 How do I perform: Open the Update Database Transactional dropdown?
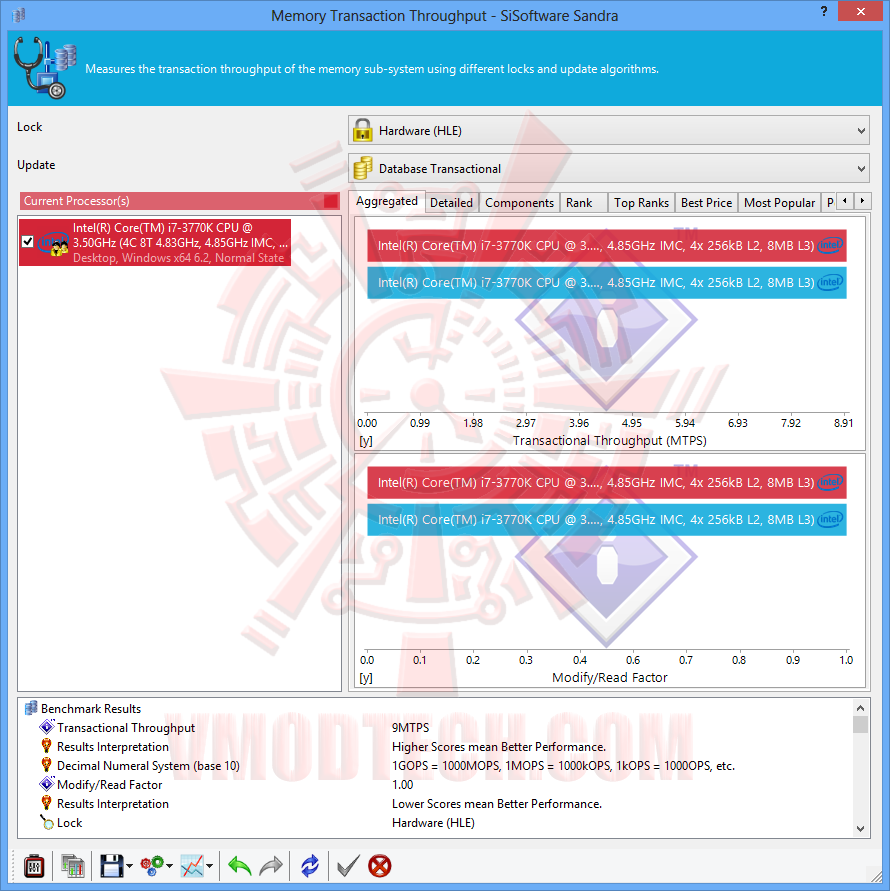tap(609, 169)
